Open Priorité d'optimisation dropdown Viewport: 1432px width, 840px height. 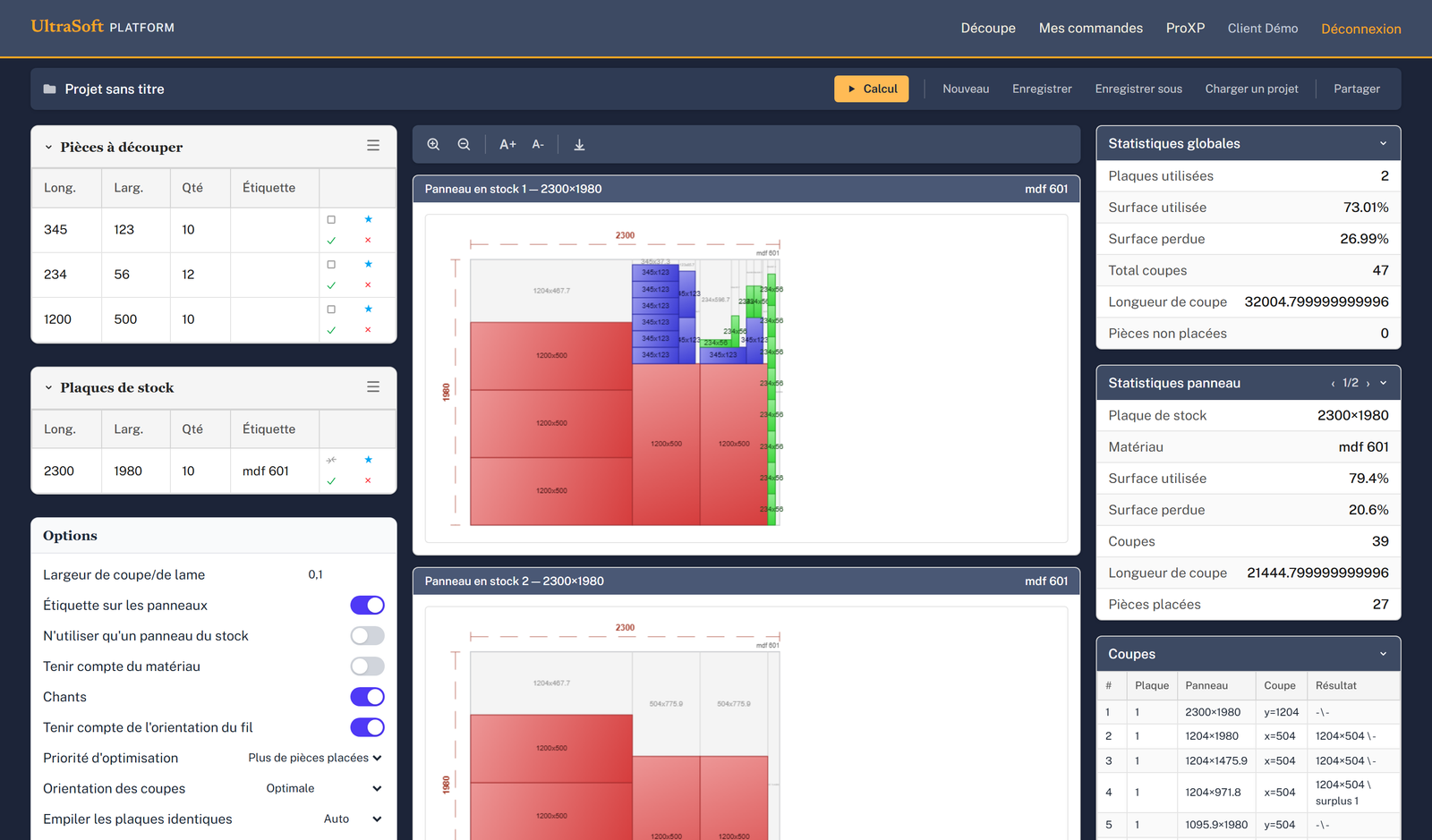315,758
